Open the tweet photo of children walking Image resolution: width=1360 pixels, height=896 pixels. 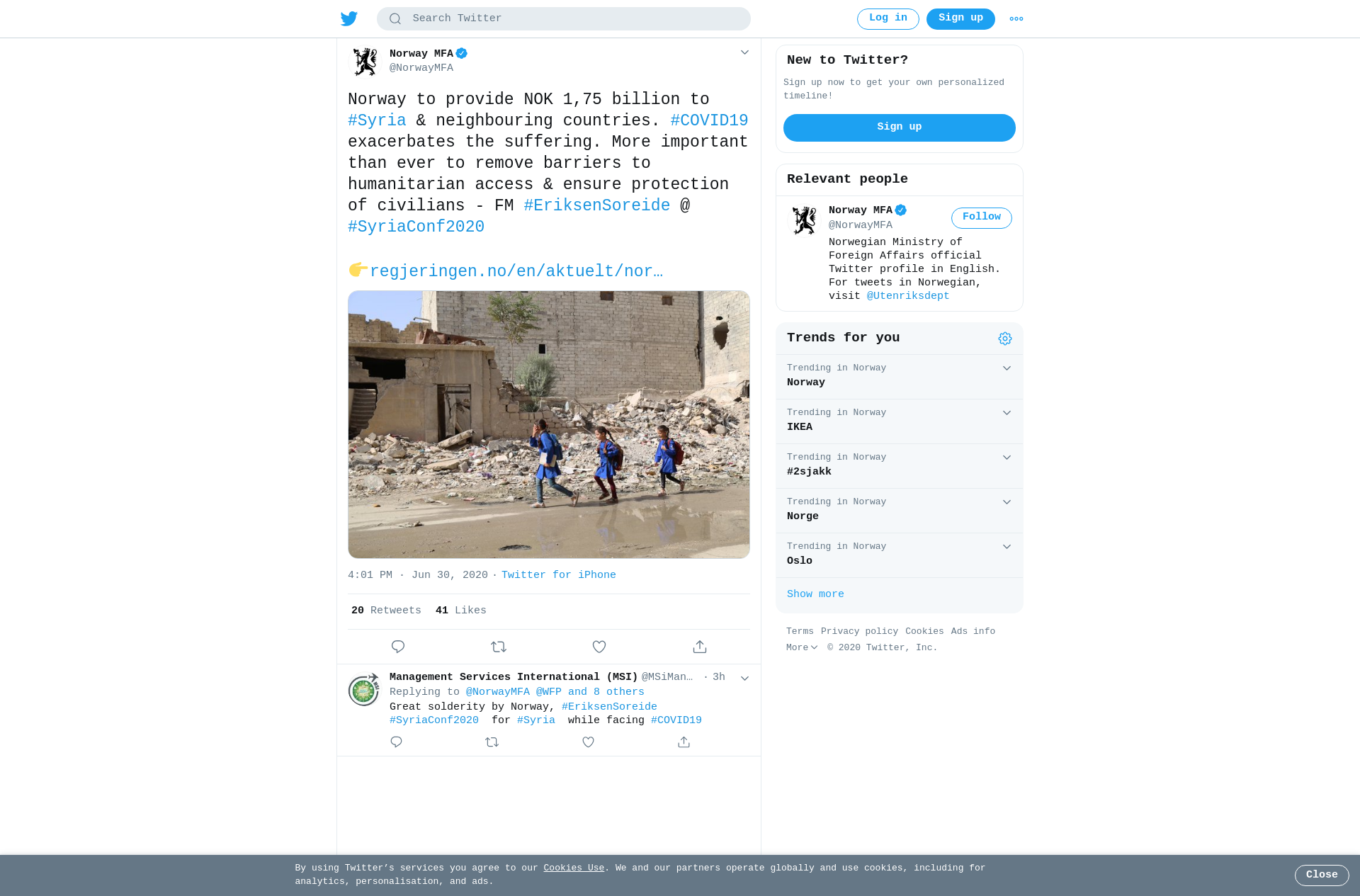coord(549,424)
